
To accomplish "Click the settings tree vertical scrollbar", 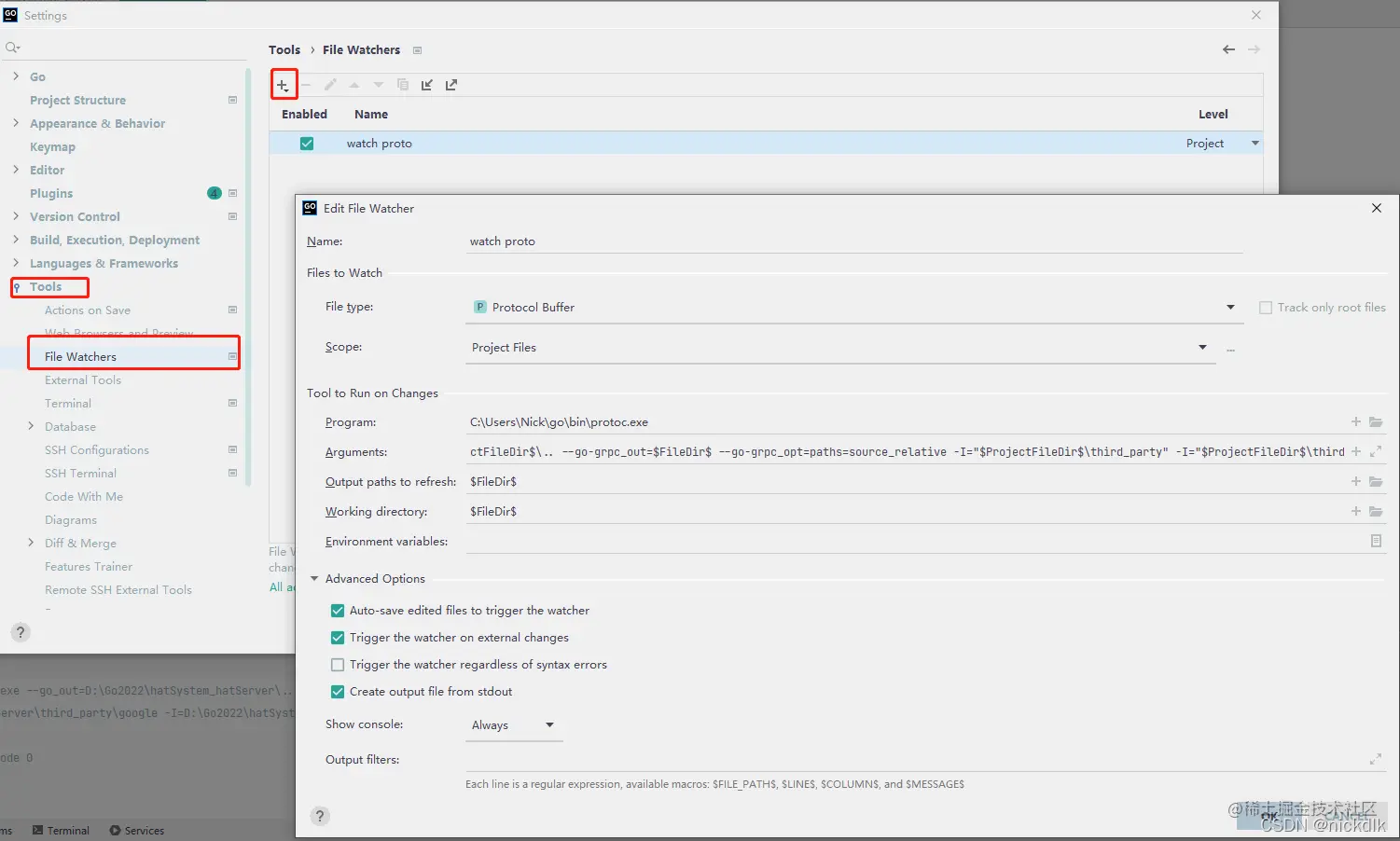I will click(x=248, y=277).
